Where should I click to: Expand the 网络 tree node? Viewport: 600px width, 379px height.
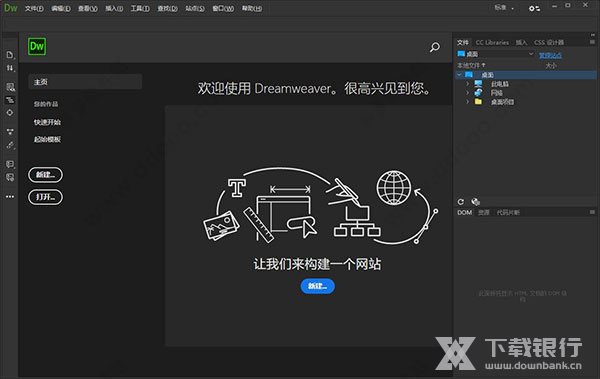click(x=467, y=93)
